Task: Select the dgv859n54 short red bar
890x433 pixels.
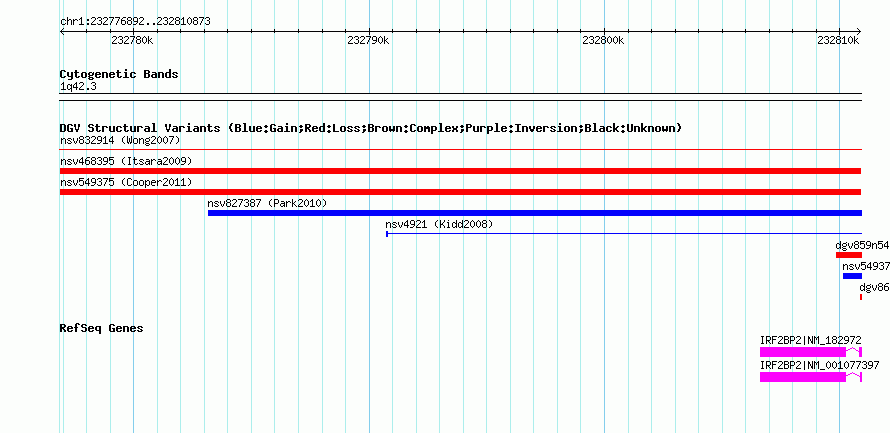Action: click(x=849, y=255)
